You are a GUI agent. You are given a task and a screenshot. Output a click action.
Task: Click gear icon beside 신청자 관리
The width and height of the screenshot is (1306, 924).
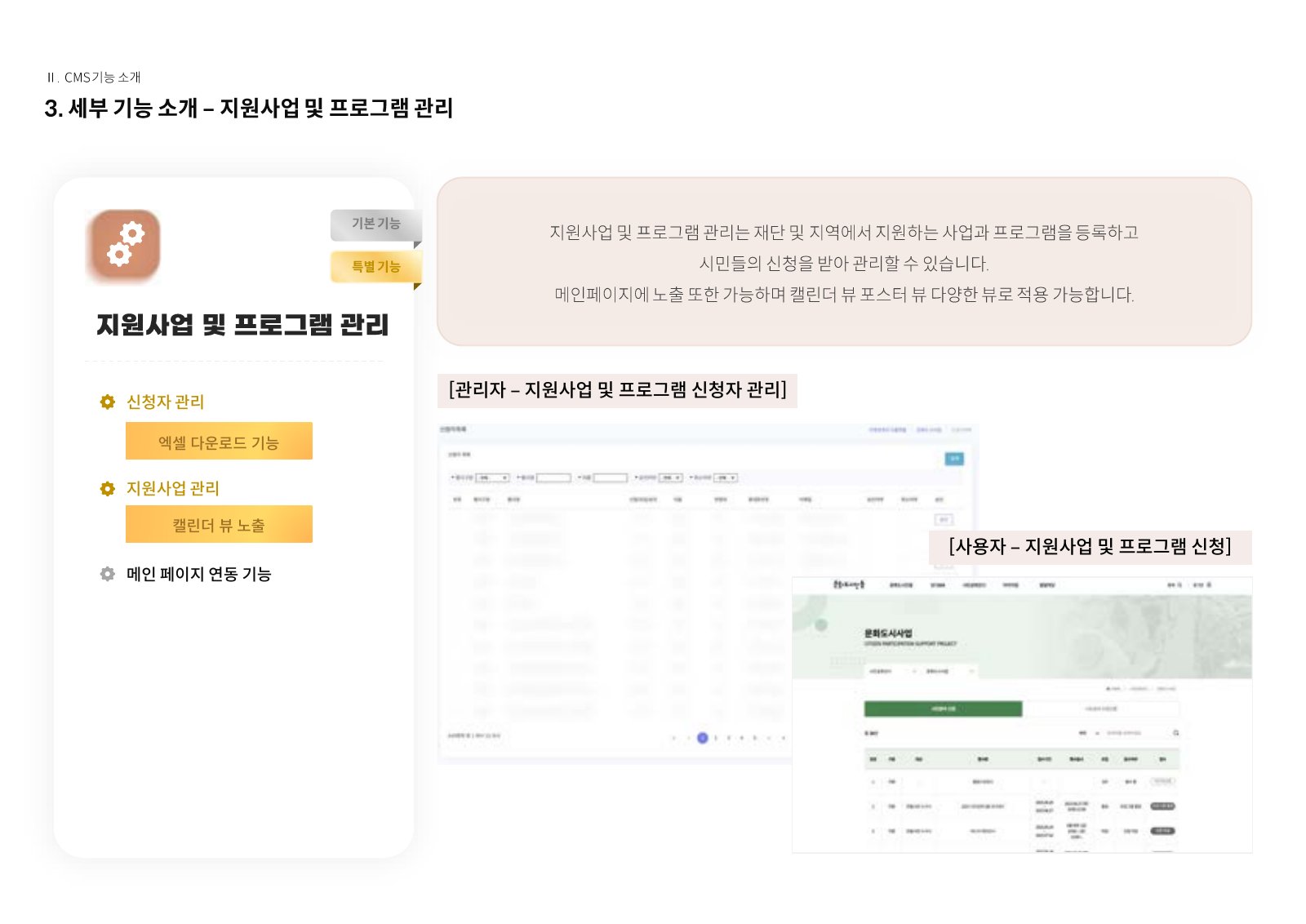coord(107,402)
